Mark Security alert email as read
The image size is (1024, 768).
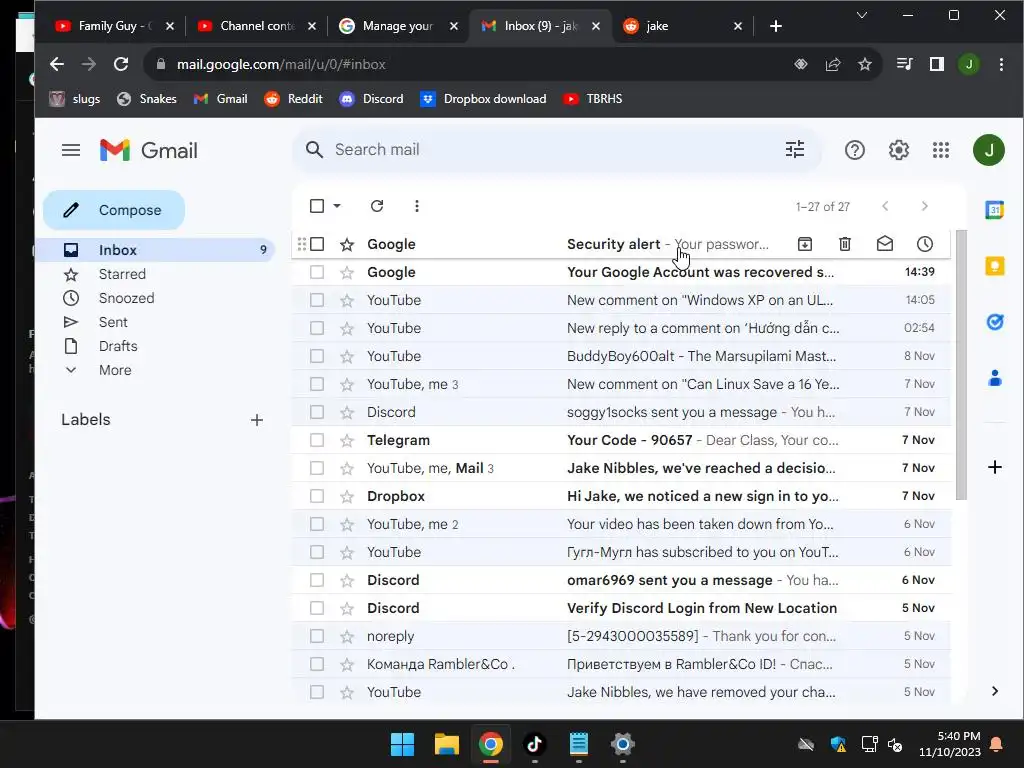click(884, 244)
